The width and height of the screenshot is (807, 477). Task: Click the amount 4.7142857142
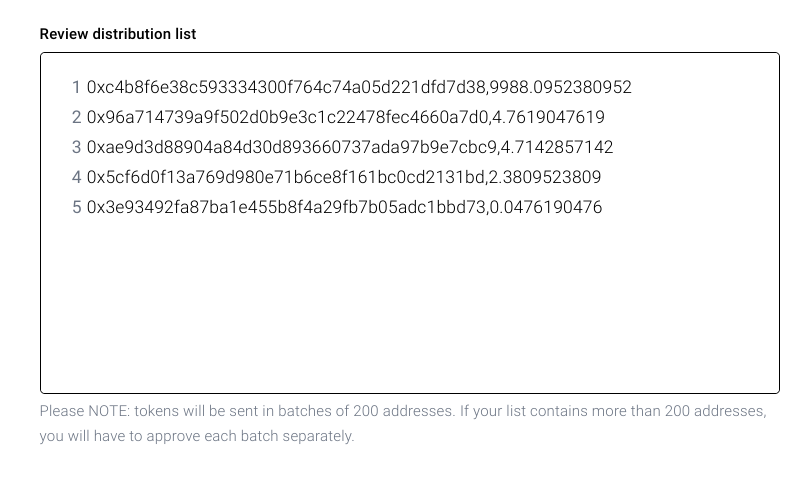tap(557, 148)
